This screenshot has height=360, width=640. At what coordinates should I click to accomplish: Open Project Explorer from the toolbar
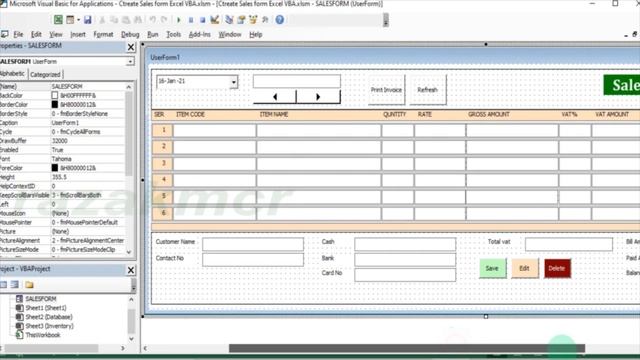pos(229,20)
